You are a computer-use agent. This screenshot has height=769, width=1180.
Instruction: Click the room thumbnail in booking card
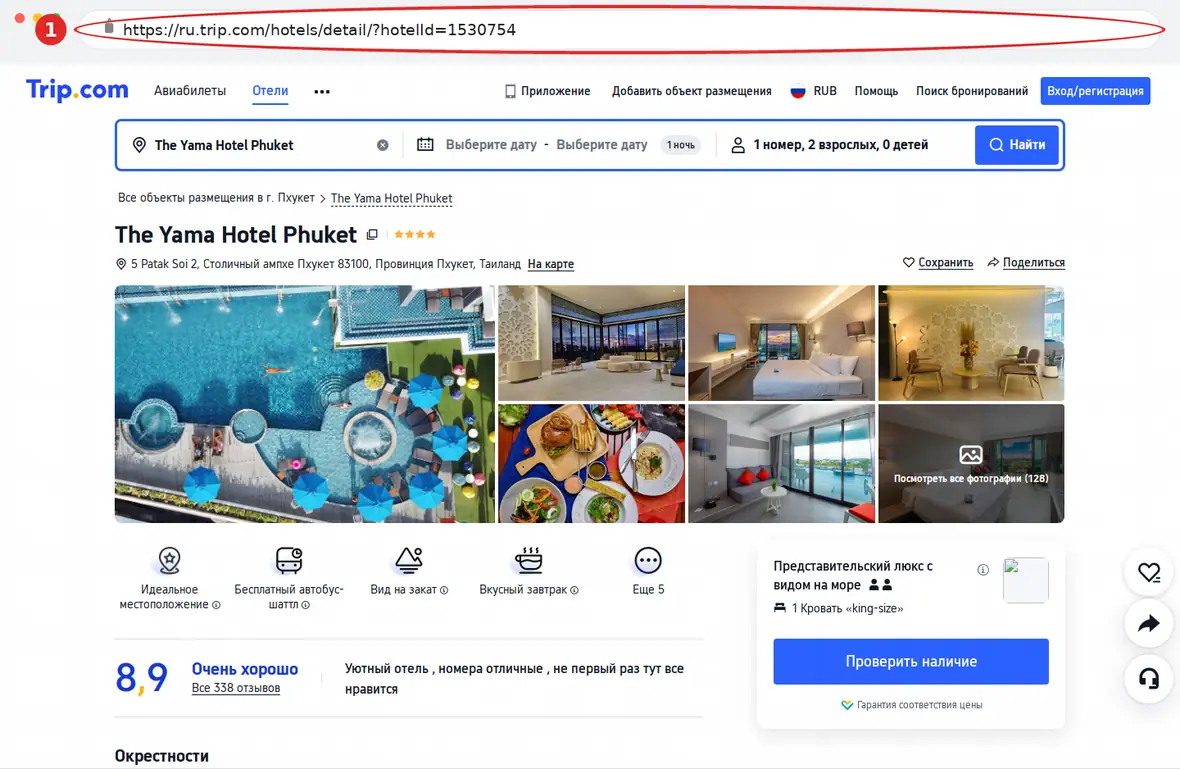[1026, 580]
